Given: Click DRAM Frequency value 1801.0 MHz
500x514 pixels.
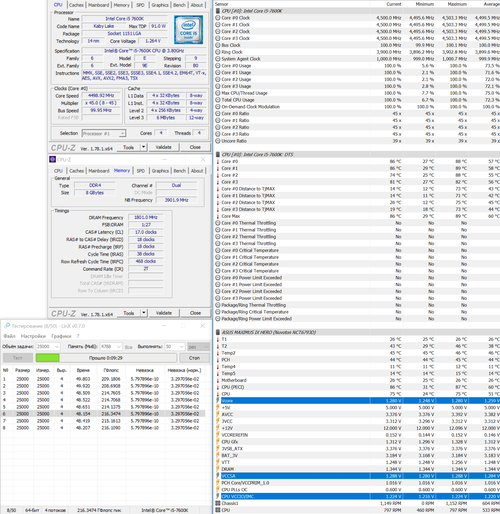Looking at the screenshot, I should (x=146, y=217).
